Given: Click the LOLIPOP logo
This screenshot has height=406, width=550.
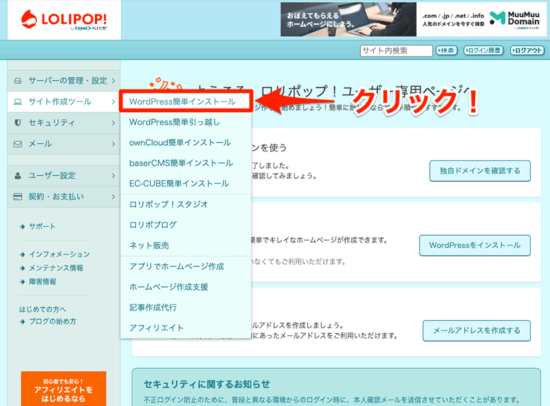Looking at the screenshot, I should pyautogui.click(x=64, y=20).
